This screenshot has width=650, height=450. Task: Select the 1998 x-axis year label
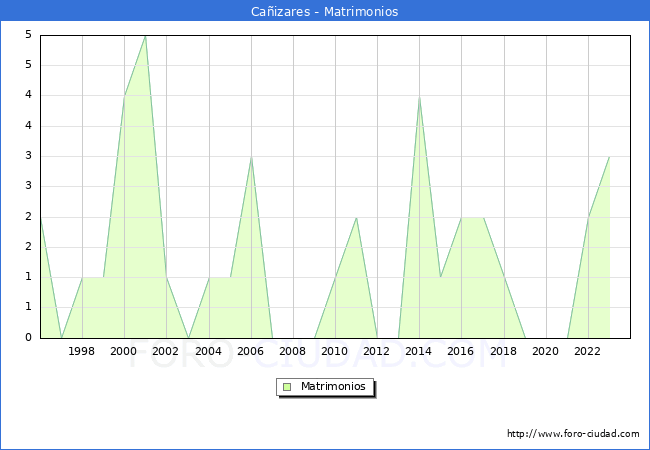tap(82, 351)
